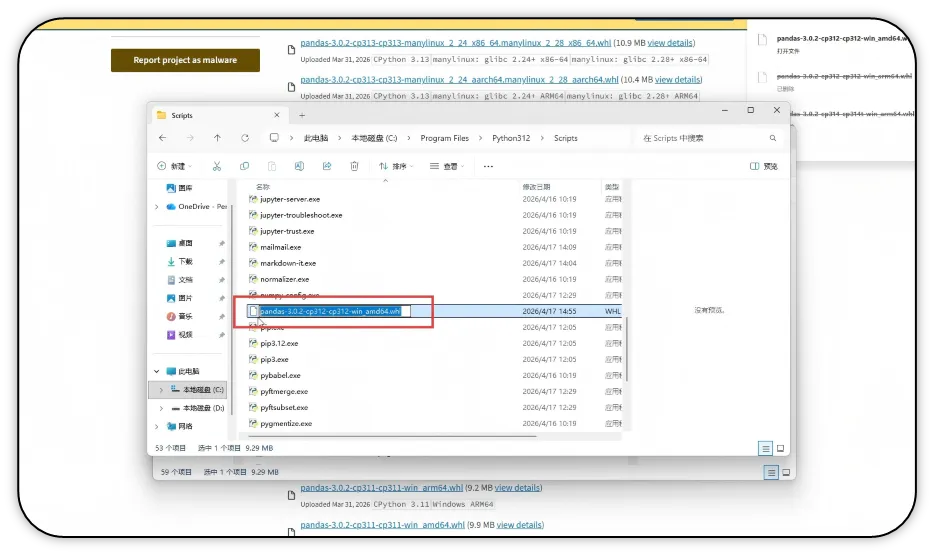Open the three-dot more options menu

click(x=488, y=166)
